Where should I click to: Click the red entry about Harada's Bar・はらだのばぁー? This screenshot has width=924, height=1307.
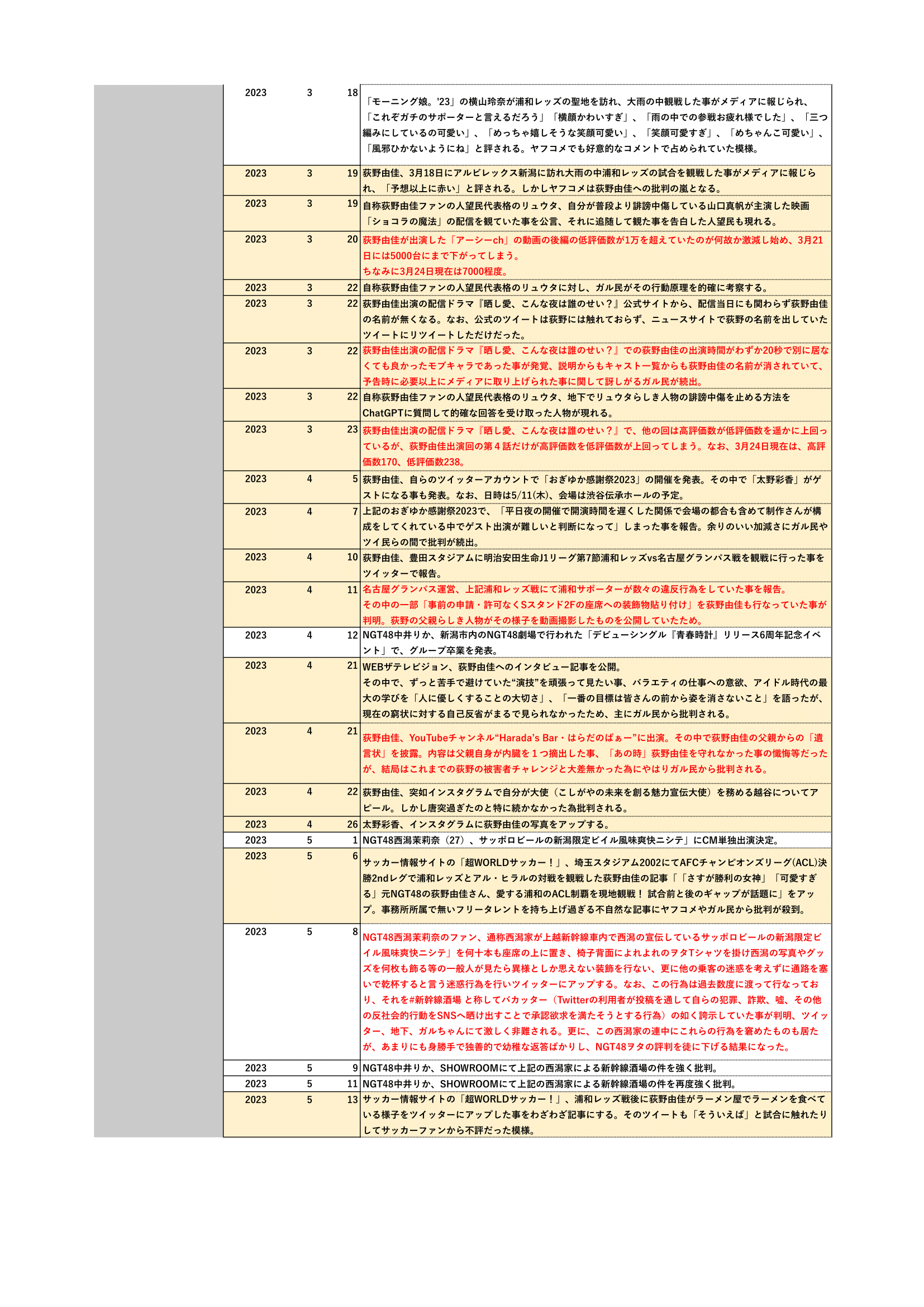tap(596, 754)
